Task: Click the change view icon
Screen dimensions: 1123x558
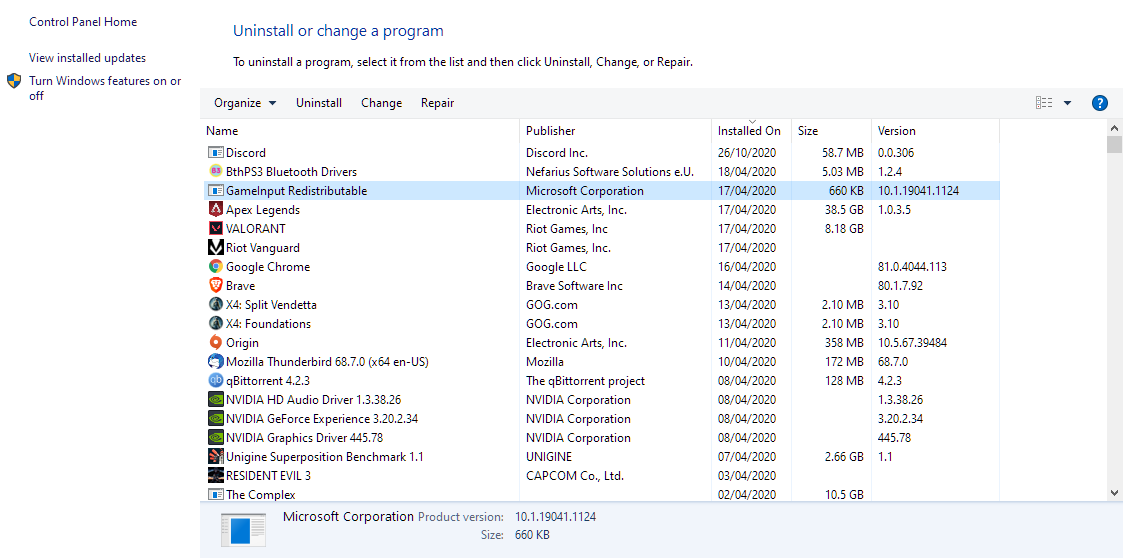Action: coord(1044,103)
